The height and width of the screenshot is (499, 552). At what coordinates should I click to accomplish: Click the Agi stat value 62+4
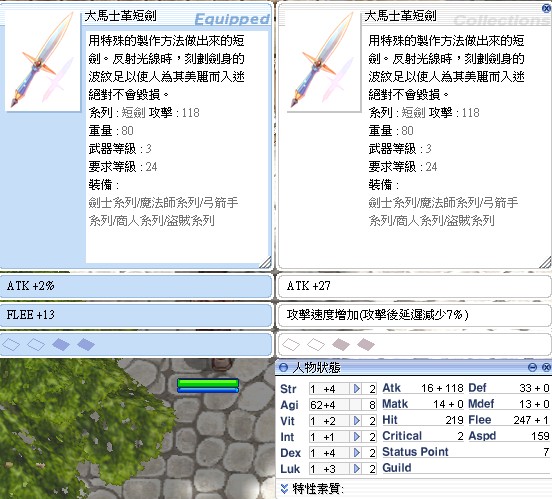point(323,405)
